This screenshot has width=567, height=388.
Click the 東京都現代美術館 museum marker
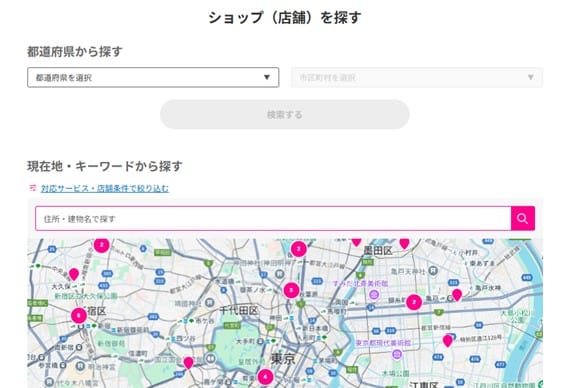click(397, 354)
